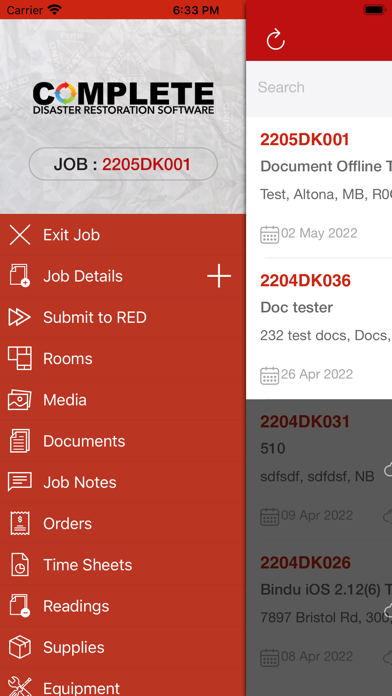Click the Time Sheets clock icon
The height and width of the screenshot is (696, 392).
[20, 565]
